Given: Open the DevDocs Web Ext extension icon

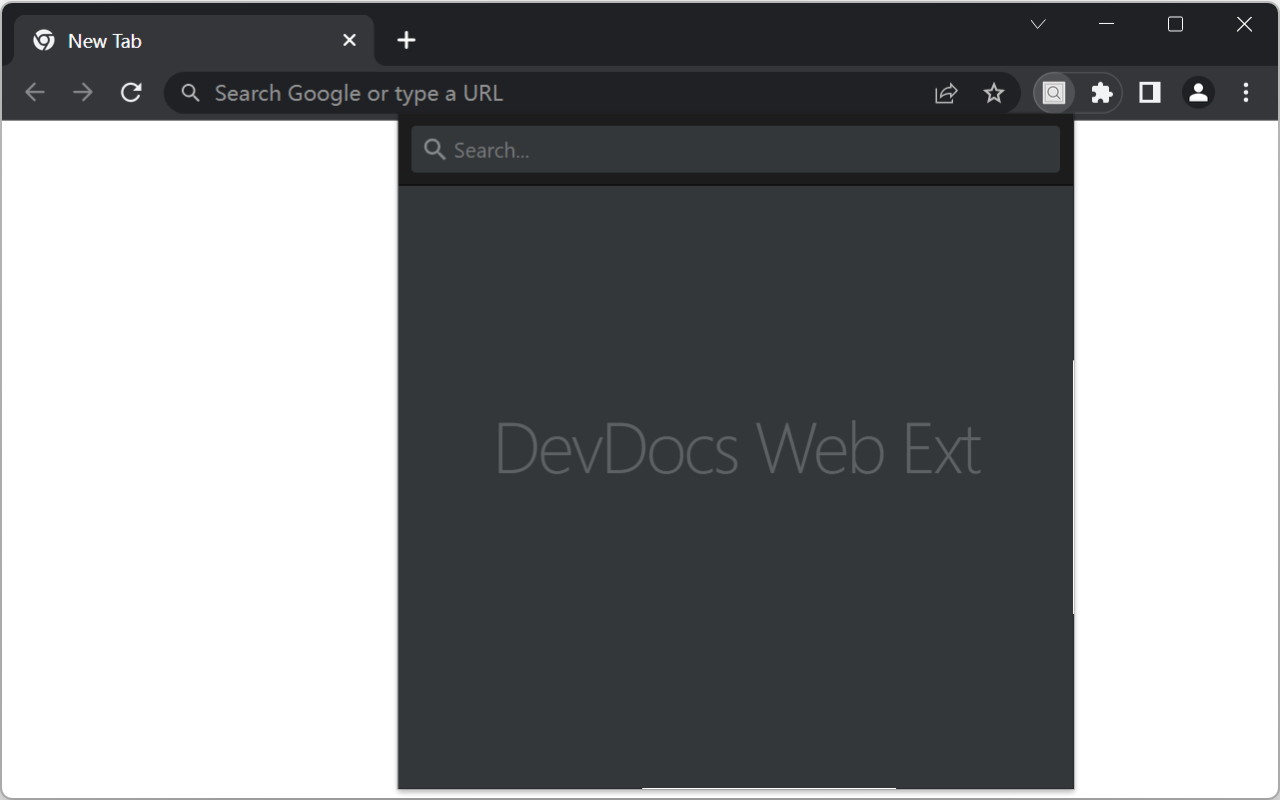Looking at the screenshot, I should (1054, 92).
